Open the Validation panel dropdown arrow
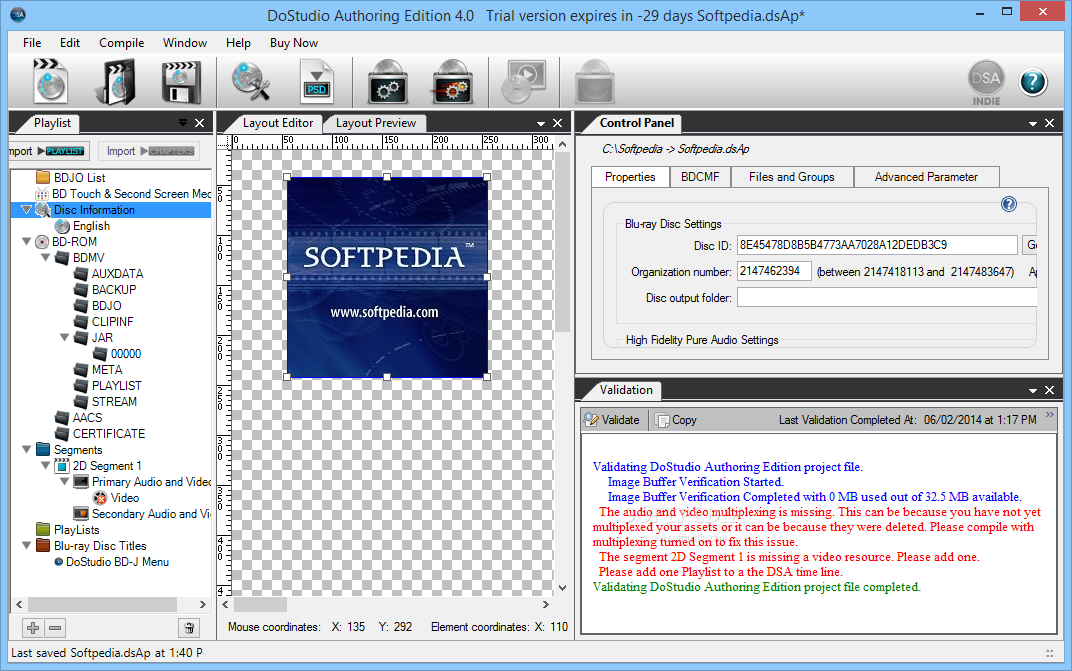 pyautogui.click(x=1033, y=390)
